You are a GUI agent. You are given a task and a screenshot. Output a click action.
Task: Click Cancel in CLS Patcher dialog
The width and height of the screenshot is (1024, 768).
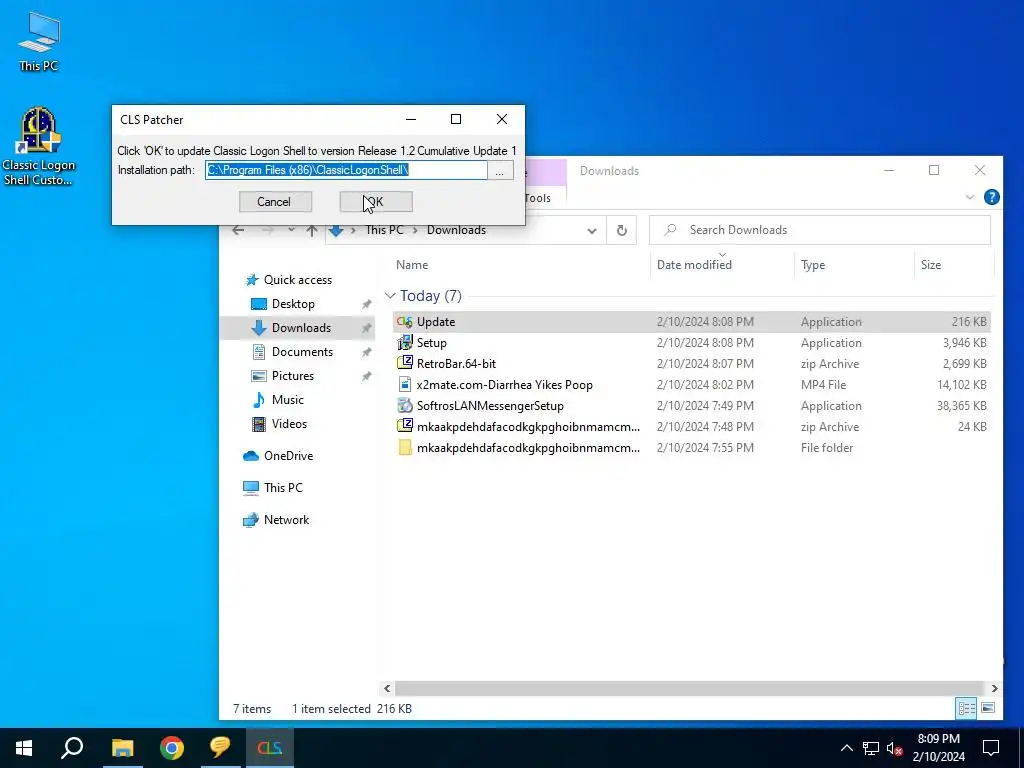pos(275,202)
